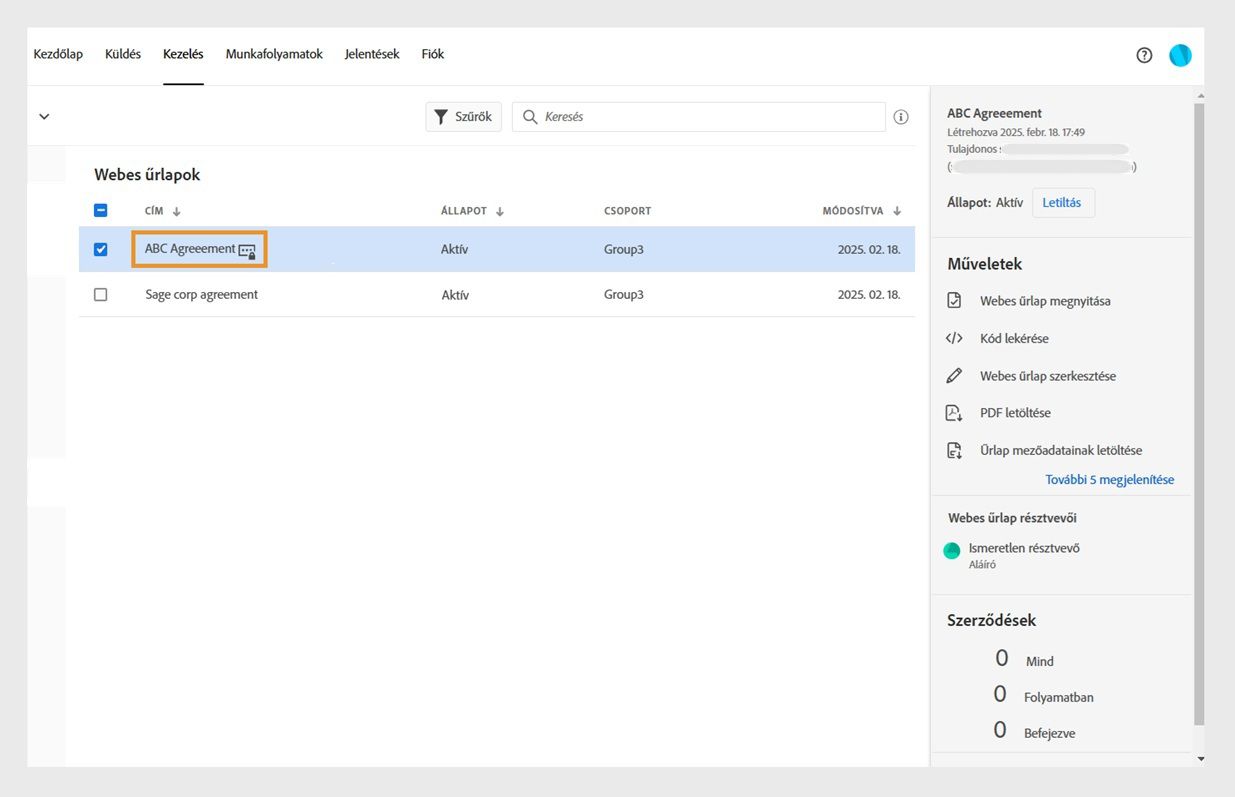Toggle the select-all header checkbox
Viewport: 1235px width, 797px height.
[x=100, y=211]
